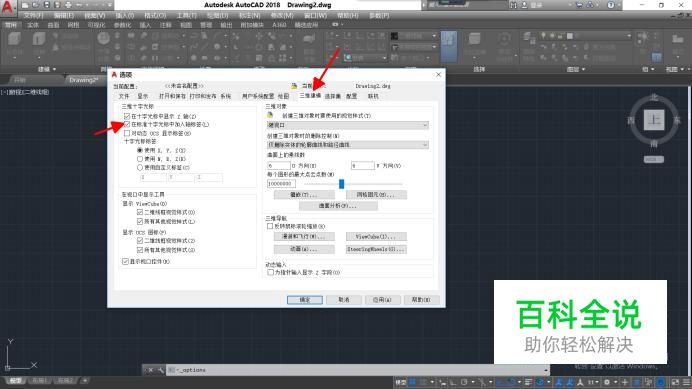Image resolution: width=692 pixels, height=389 pixels.
Task: Toggle 'show Z axis in crosshairs' checkbox
Action: [x=127, y=116]
